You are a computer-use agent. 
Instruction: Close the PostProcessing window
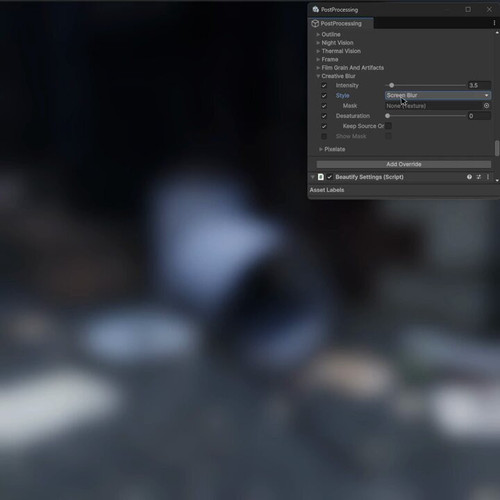tap(489, 9)
